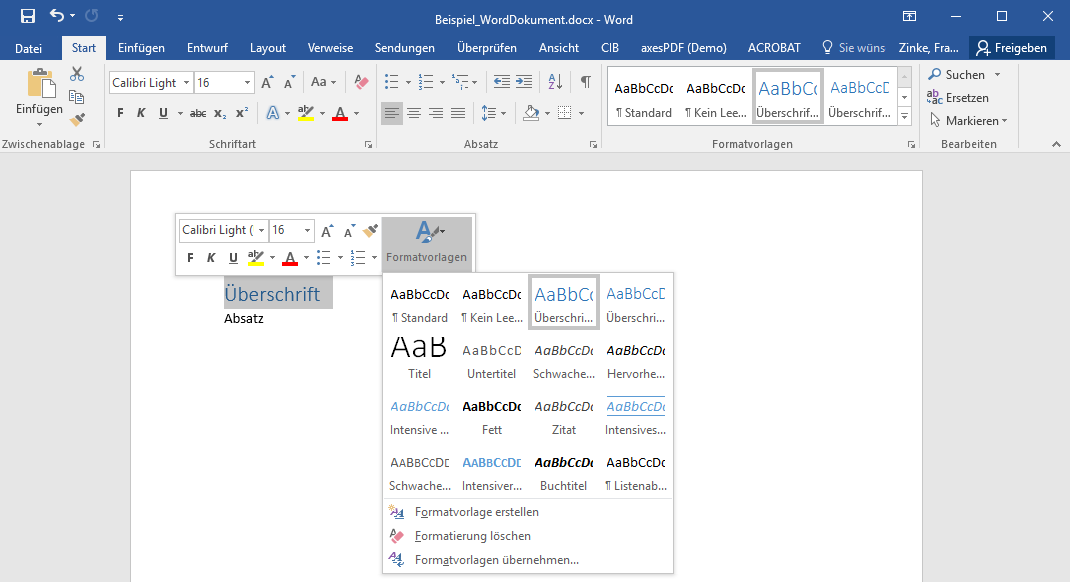The width and height of the screenshot is (1070, 582).
Task: Click the Save icon in title bar
Action: coord(28,17)
